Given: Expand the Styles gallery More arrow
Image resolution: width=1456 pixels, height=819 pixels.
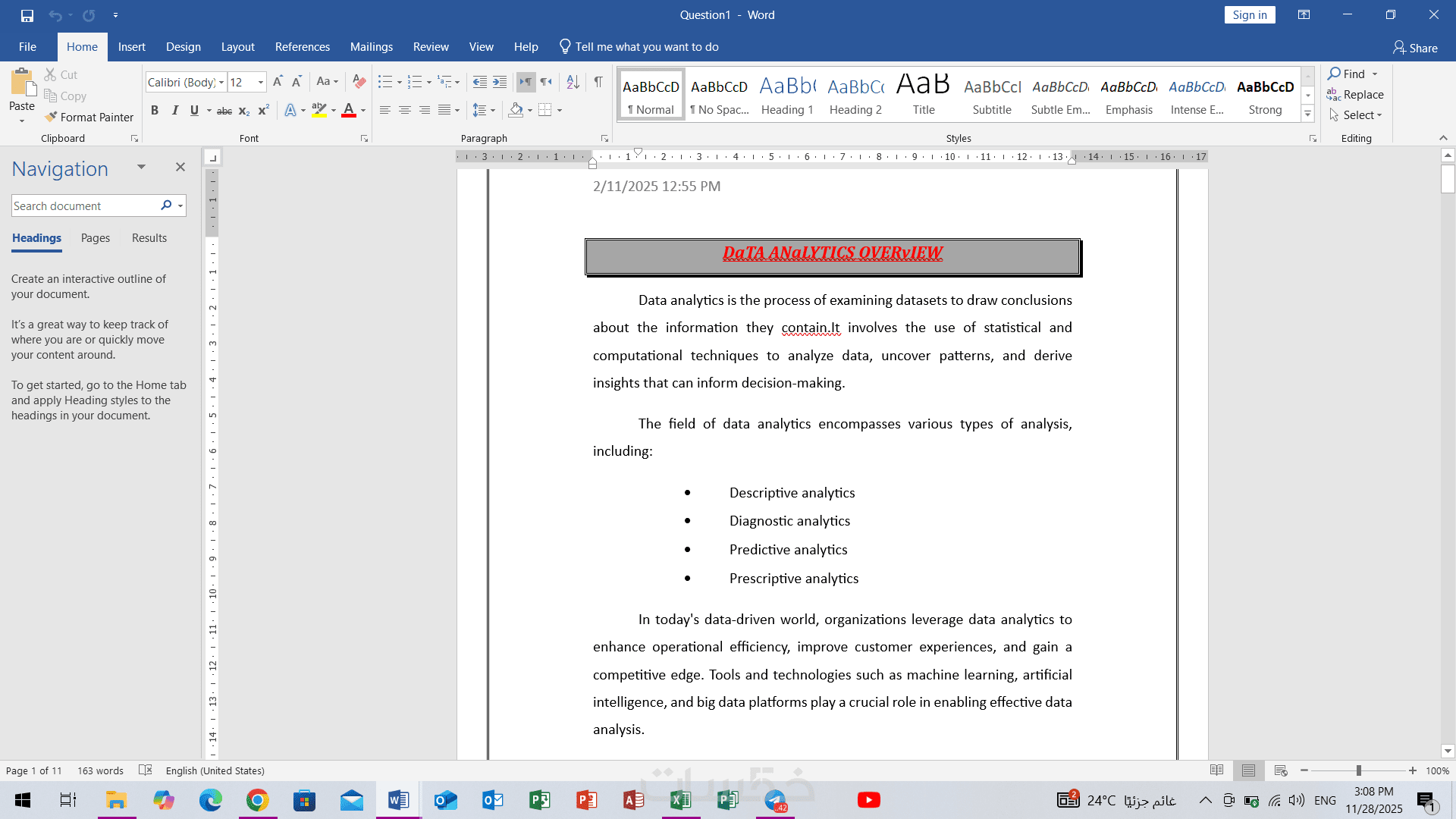Looking at the screenshot, I should [1308, 115].
